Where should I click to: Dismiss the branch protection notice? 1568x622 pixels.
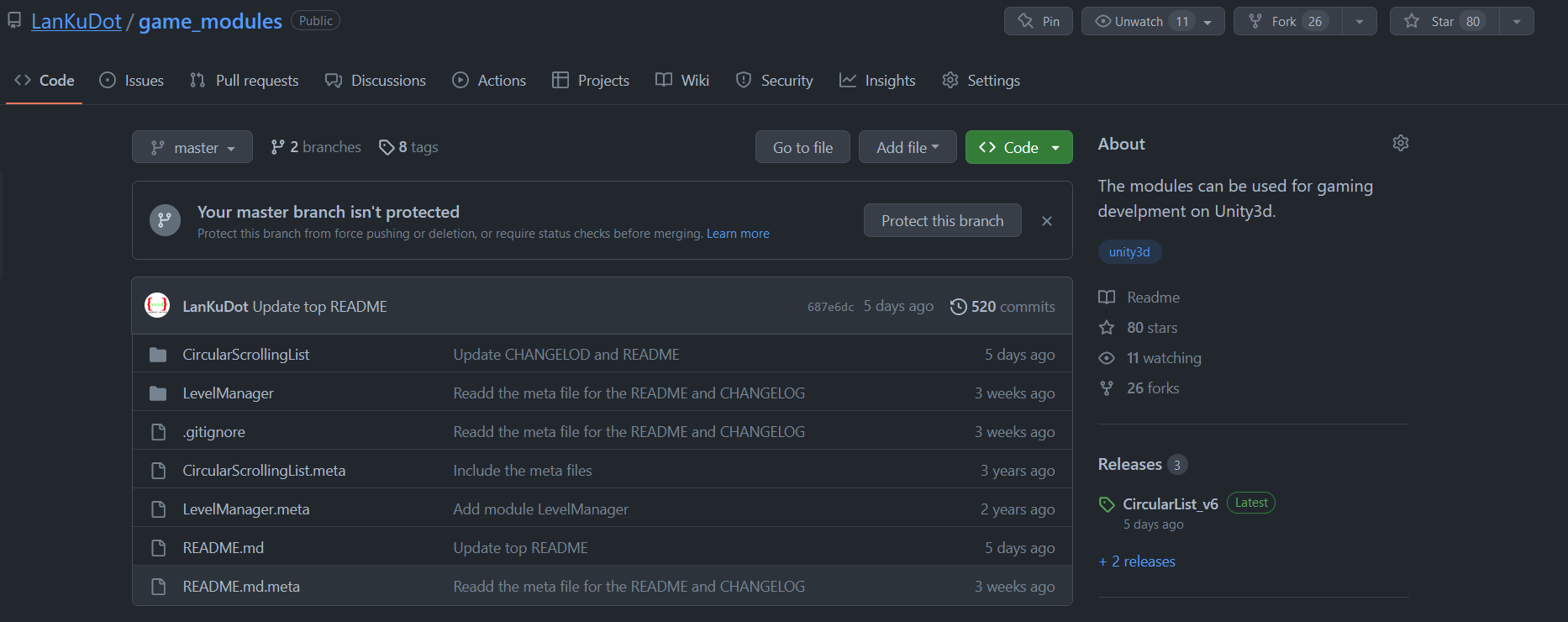(1047, 221)
